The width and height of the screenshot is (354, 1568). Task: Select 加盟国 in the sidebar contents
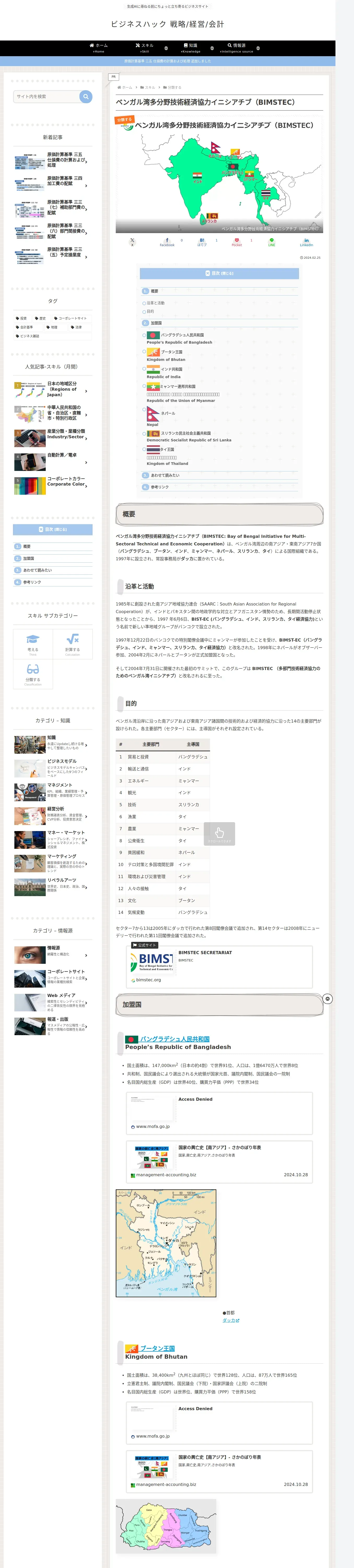[x=28, y=558]
